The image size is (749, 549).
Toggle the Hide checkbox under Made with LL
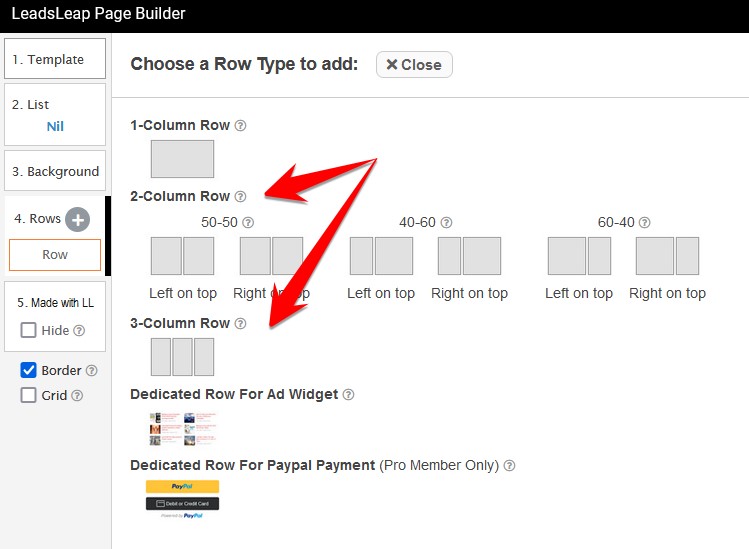29,330
